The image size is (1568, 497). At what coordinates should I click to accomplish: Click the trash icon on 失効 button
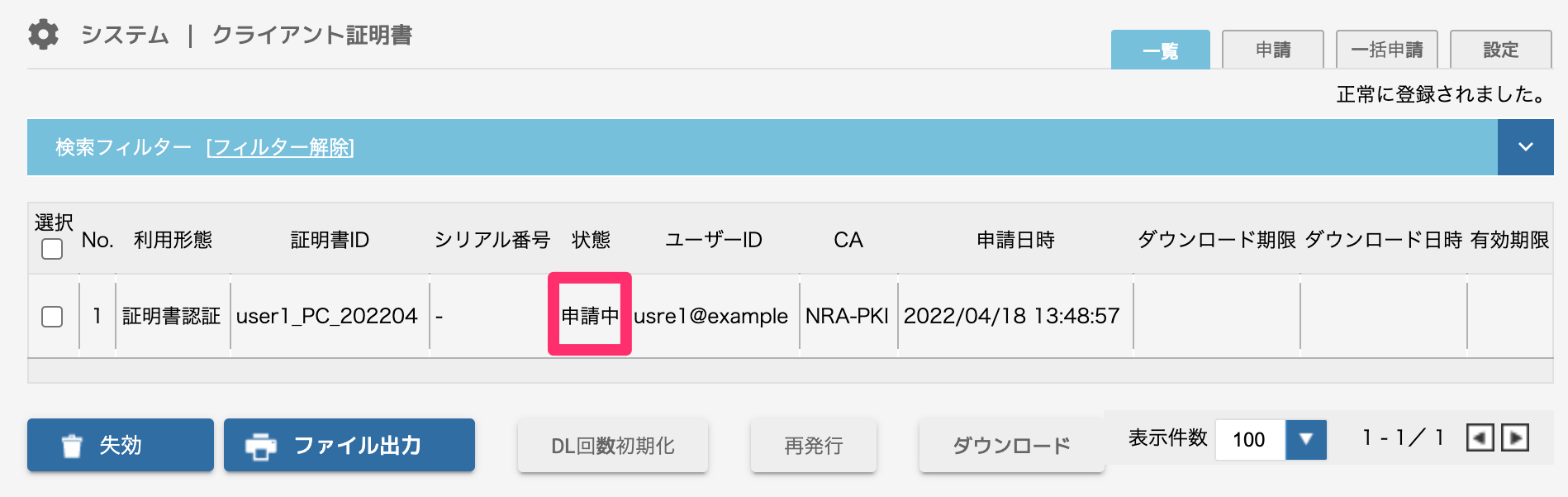coord(73,446)
